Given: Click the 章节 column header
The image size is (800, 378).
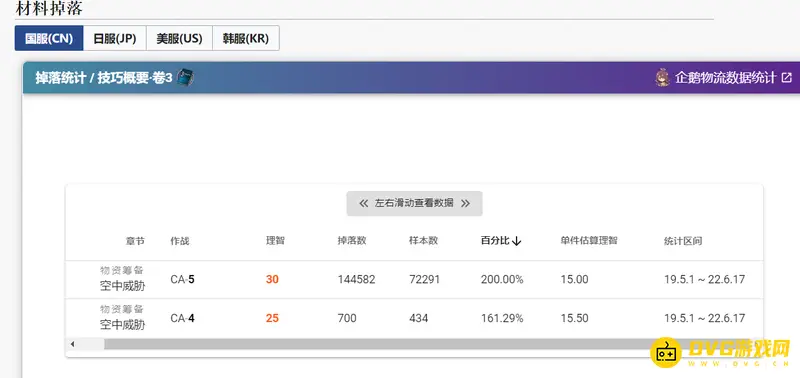Looking at the screenshot, I should [135, 241].
